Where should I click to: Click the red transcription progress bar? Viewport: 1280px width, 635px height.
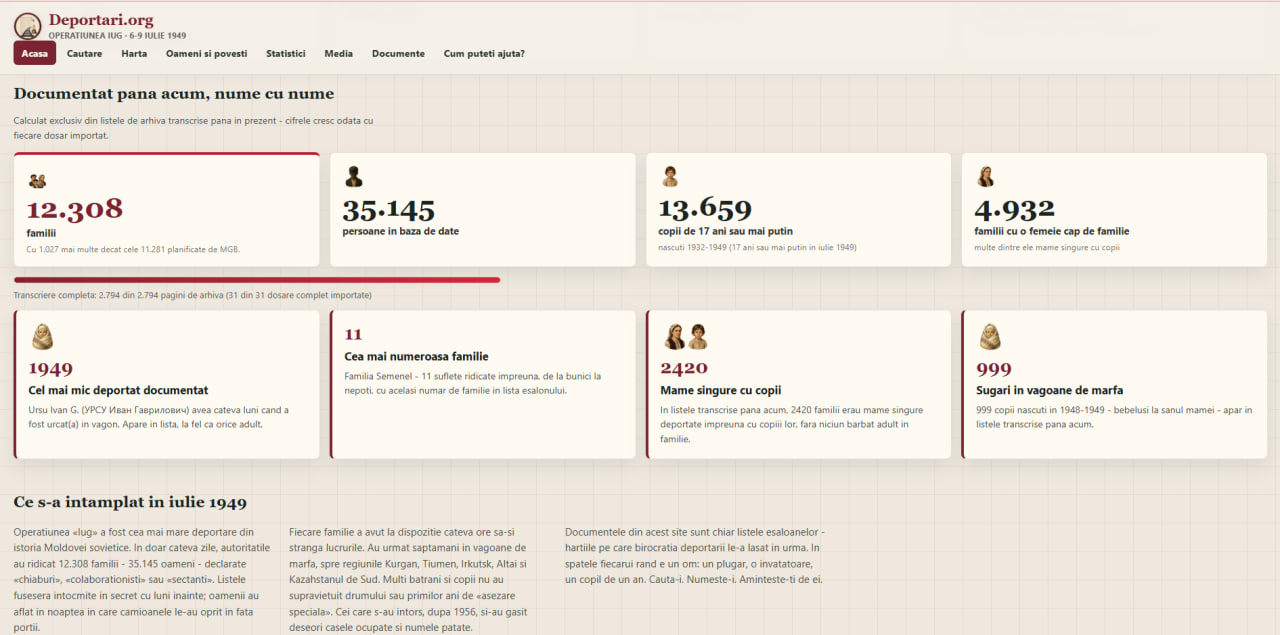[257, 280]
